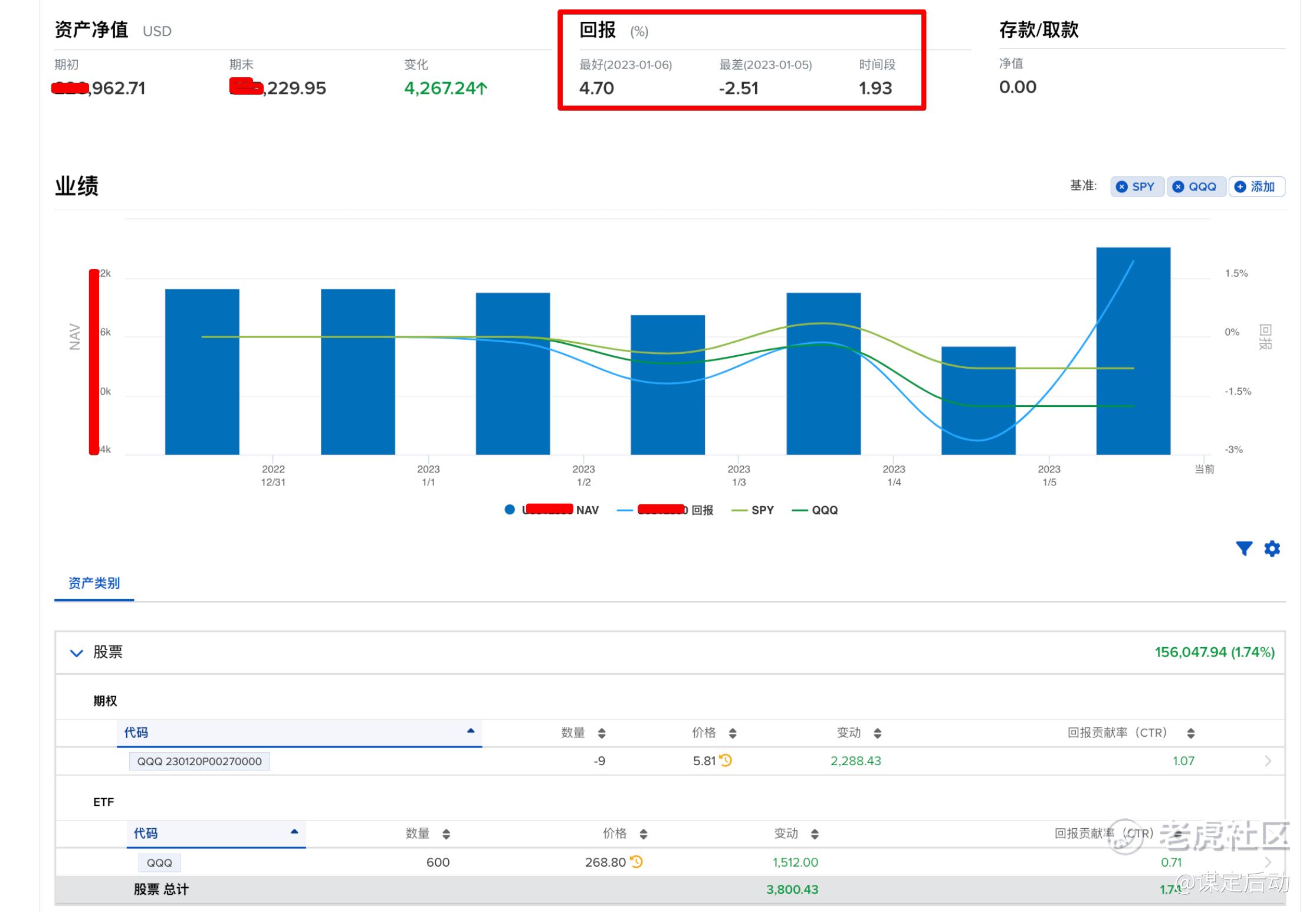Screen dimensions: 1316x912
Task: Collapse the 股票 section chevron
Action: tap(76, 653)
